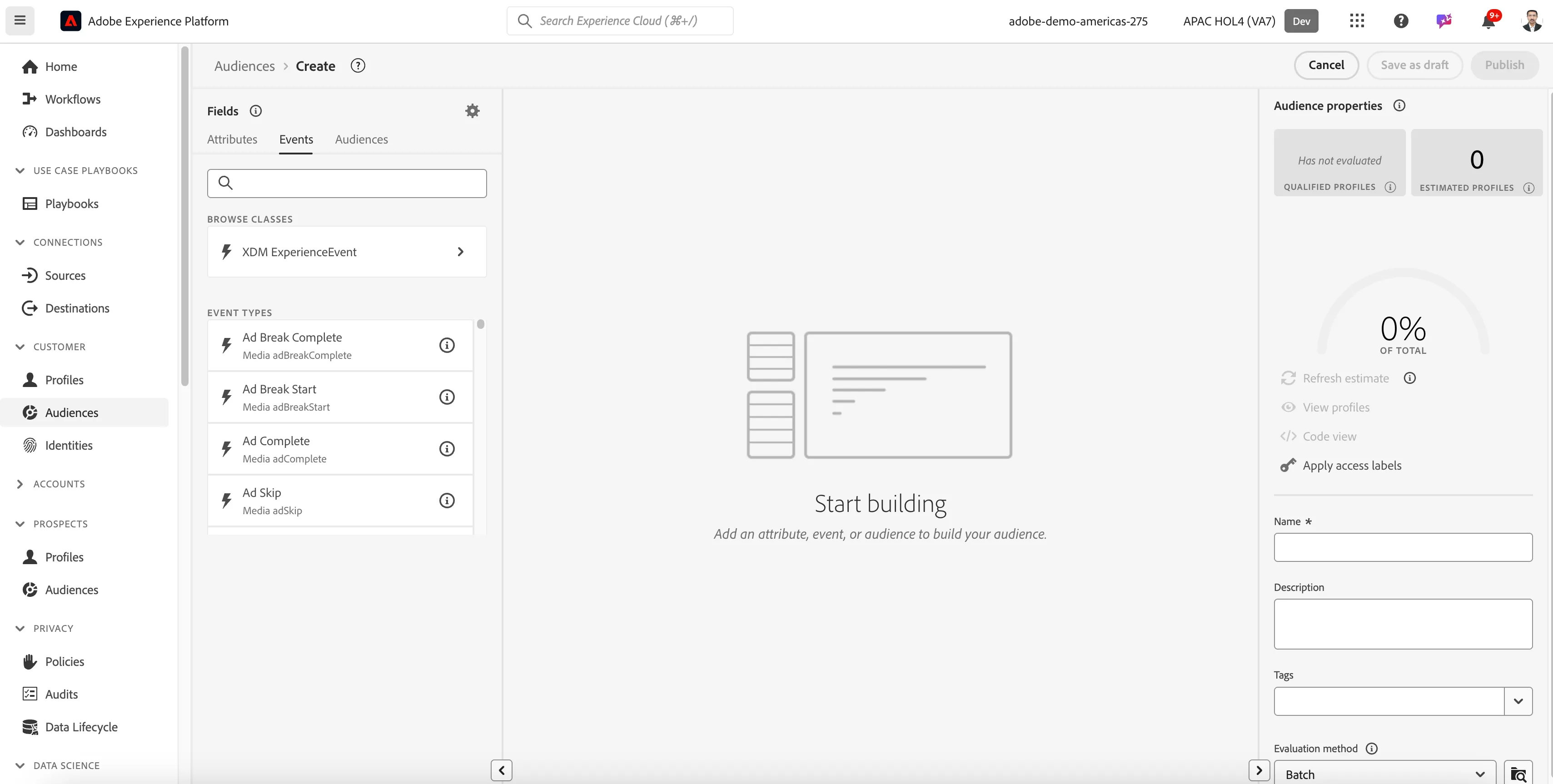
Task: Switch to the Audiences fields tab
Action: point(361,139)
